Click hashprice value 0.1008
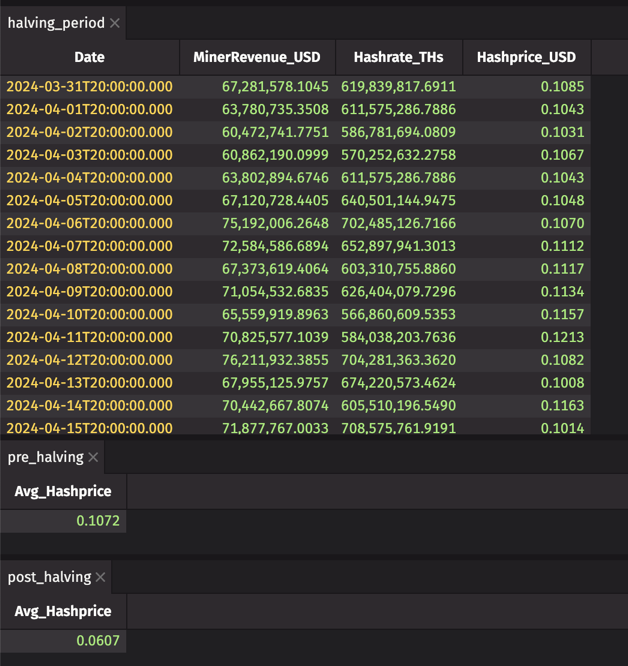This screenshot has width=628, height=666. [x=563, y=383]
